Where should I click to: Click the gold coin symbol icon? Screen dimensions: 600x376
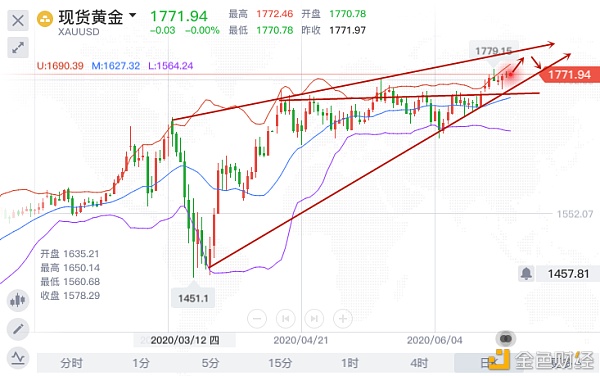45,19
